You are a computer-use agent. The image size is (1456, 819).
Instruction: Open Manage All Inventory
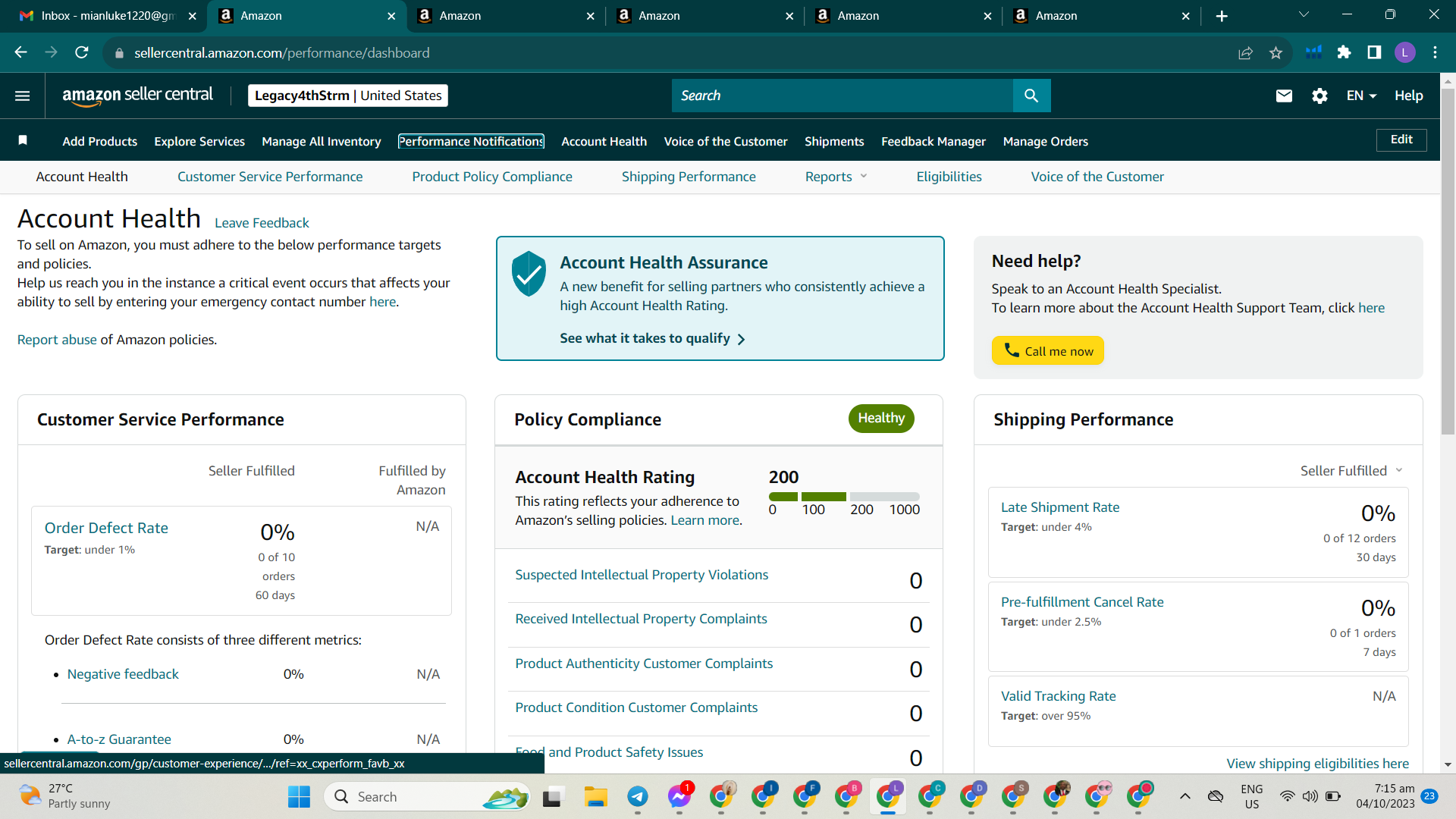[322, 142]
